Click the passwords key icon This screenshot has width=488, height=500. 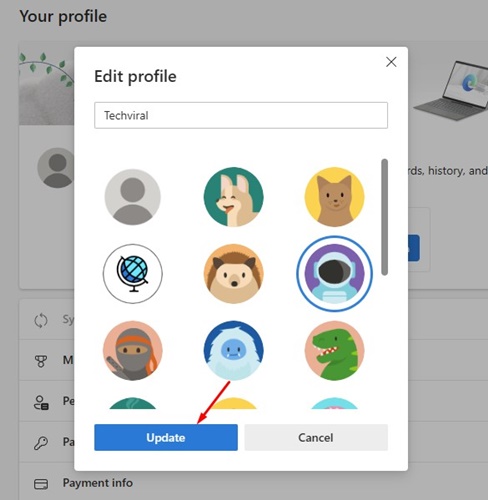41,443
